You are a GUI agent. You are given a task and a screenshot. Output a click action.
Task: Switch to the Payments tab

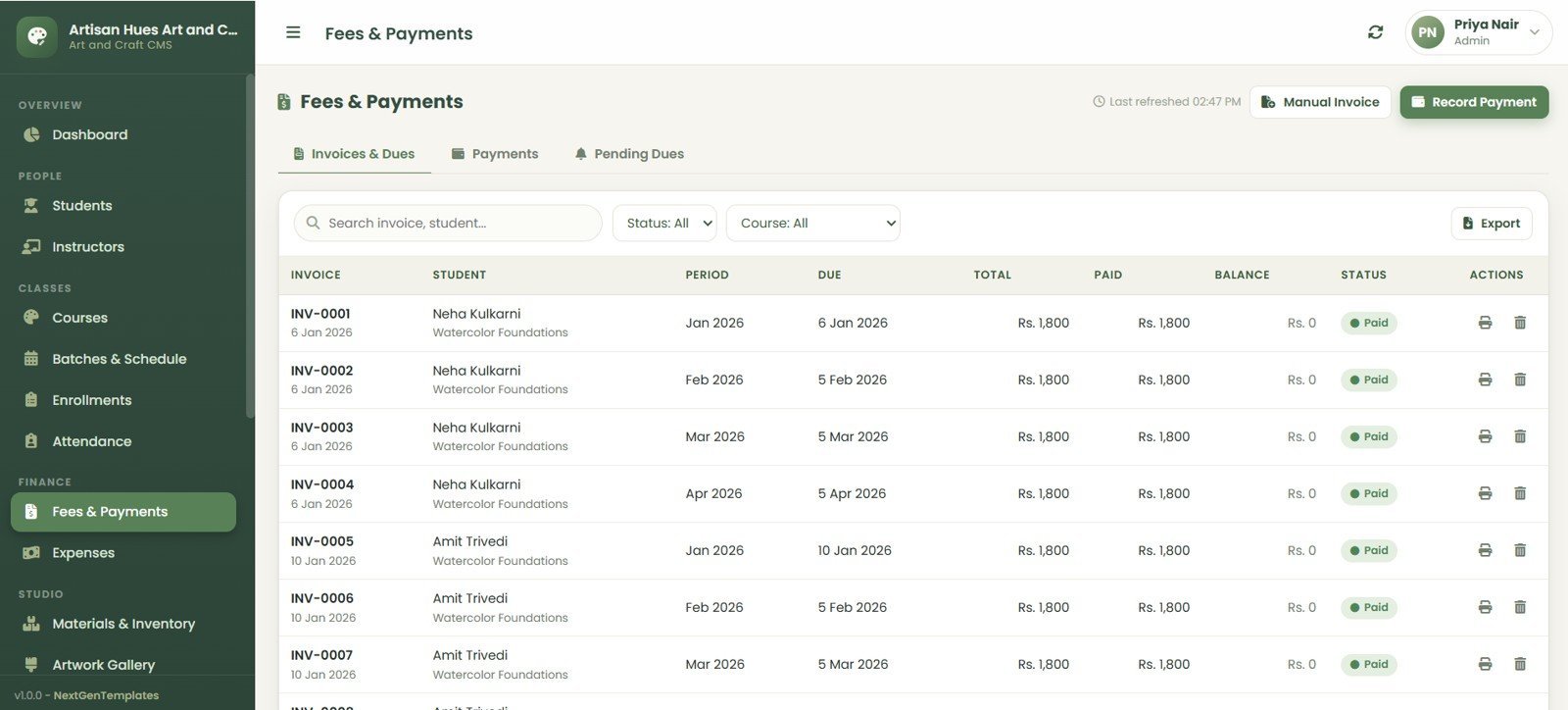[495, 154]
